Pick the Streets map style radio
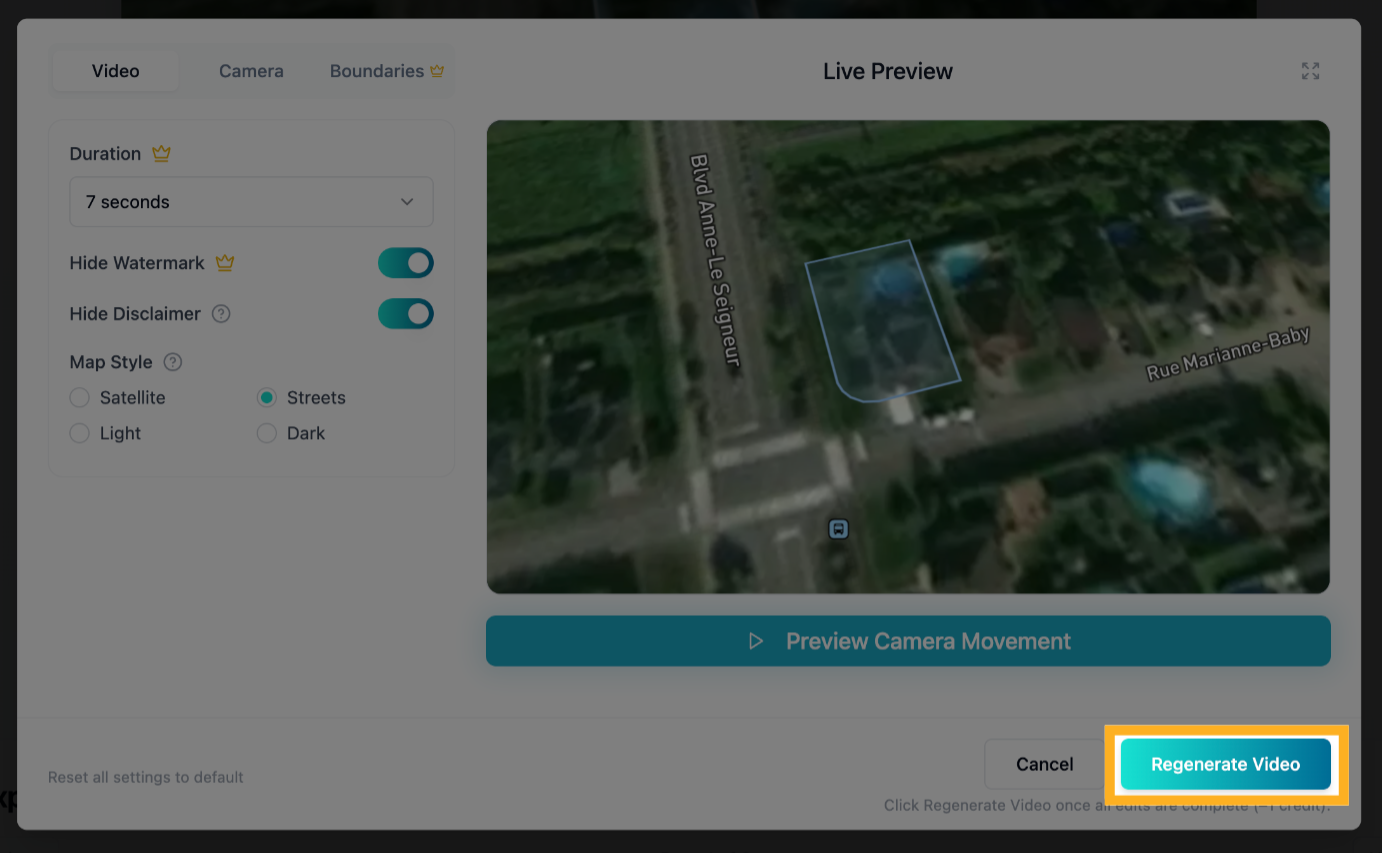 pos(267,398)
